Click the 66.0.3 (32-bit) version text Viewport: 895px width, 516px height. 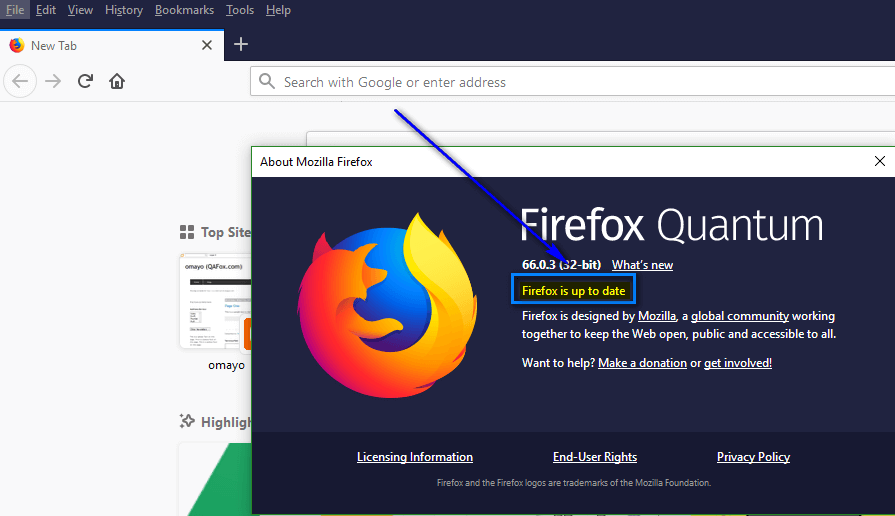pos(561,265)
